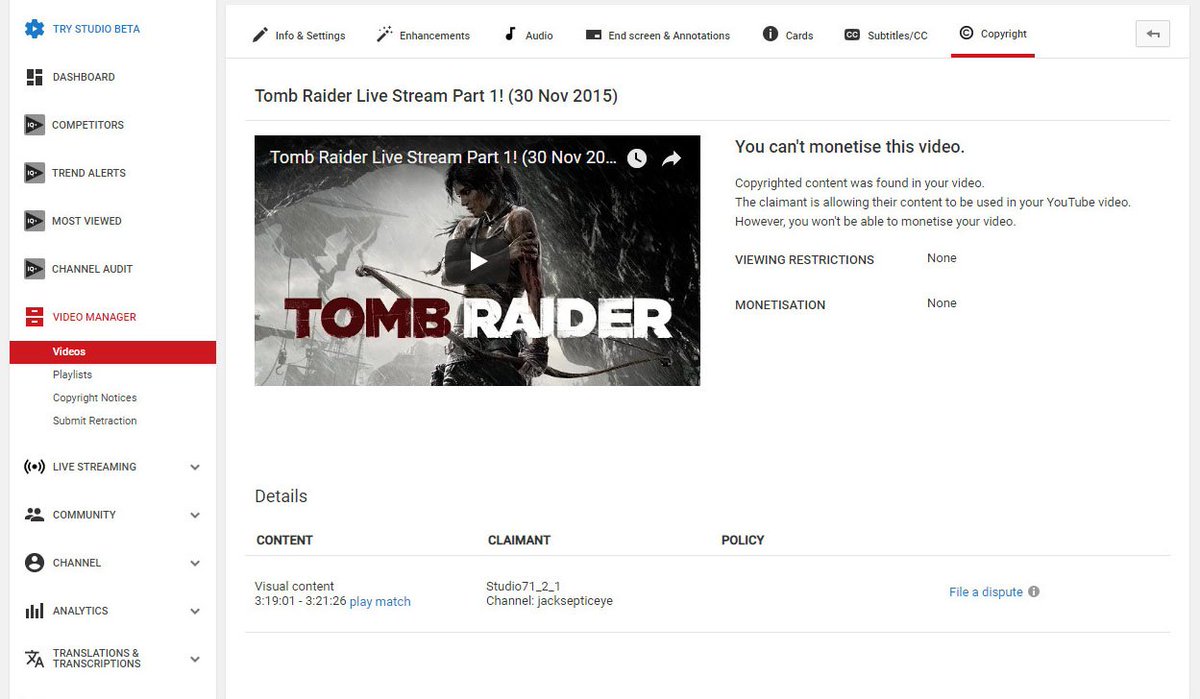Click the Competitors sidebar icon
This screenshot has height=699, width=1200.
(x=34, y=125)
